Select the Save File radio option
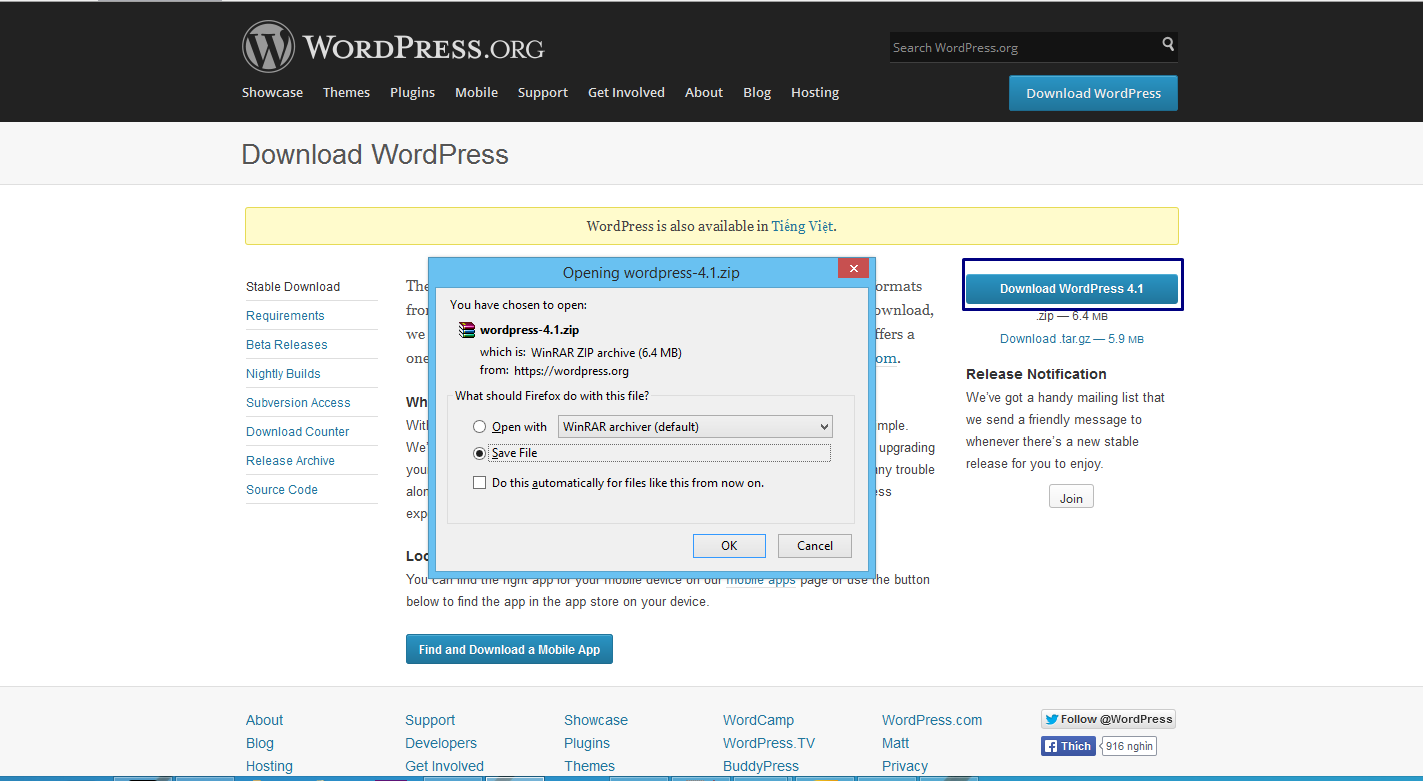The image size is (1423, 781). pos(480,453)
